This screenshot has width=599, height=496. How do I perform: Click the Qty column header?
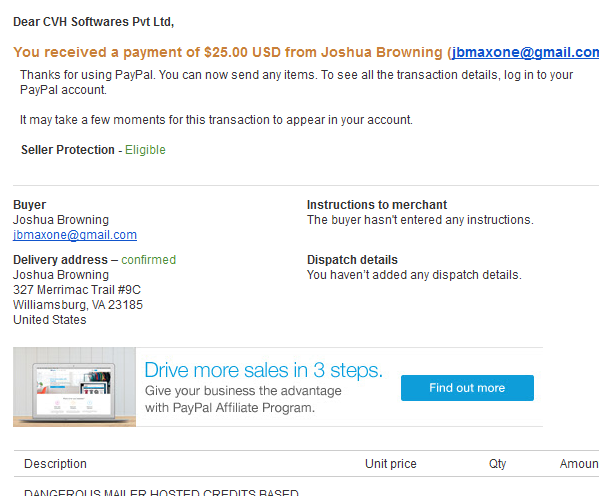[x=497, y=464]
